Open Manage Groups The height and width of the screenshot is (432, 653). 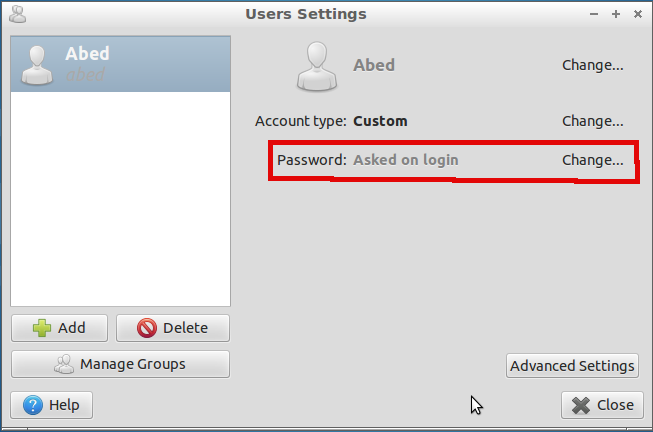120,364
